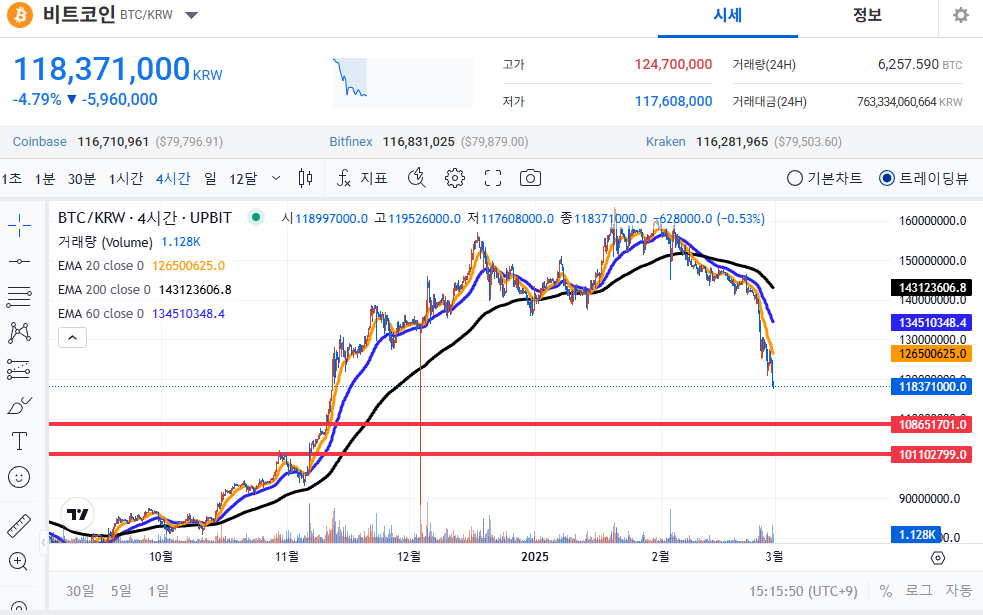Viewport: 983px width, 615px height.
Task: Click the orange Bitcoin logo icon
Action: point(20,15)
